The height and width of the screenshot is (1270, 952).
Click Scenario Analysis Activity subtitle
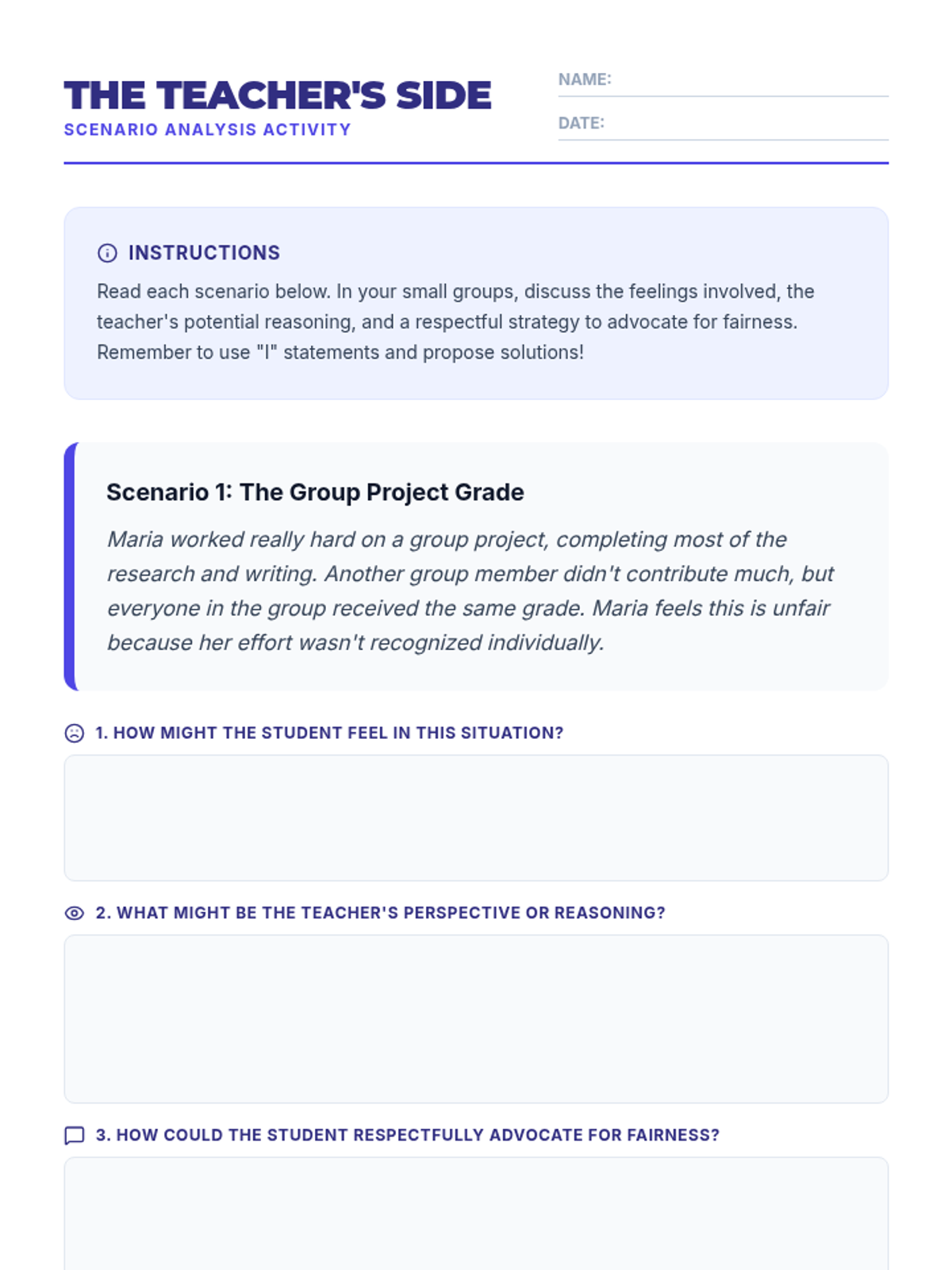tap(207, 129)
